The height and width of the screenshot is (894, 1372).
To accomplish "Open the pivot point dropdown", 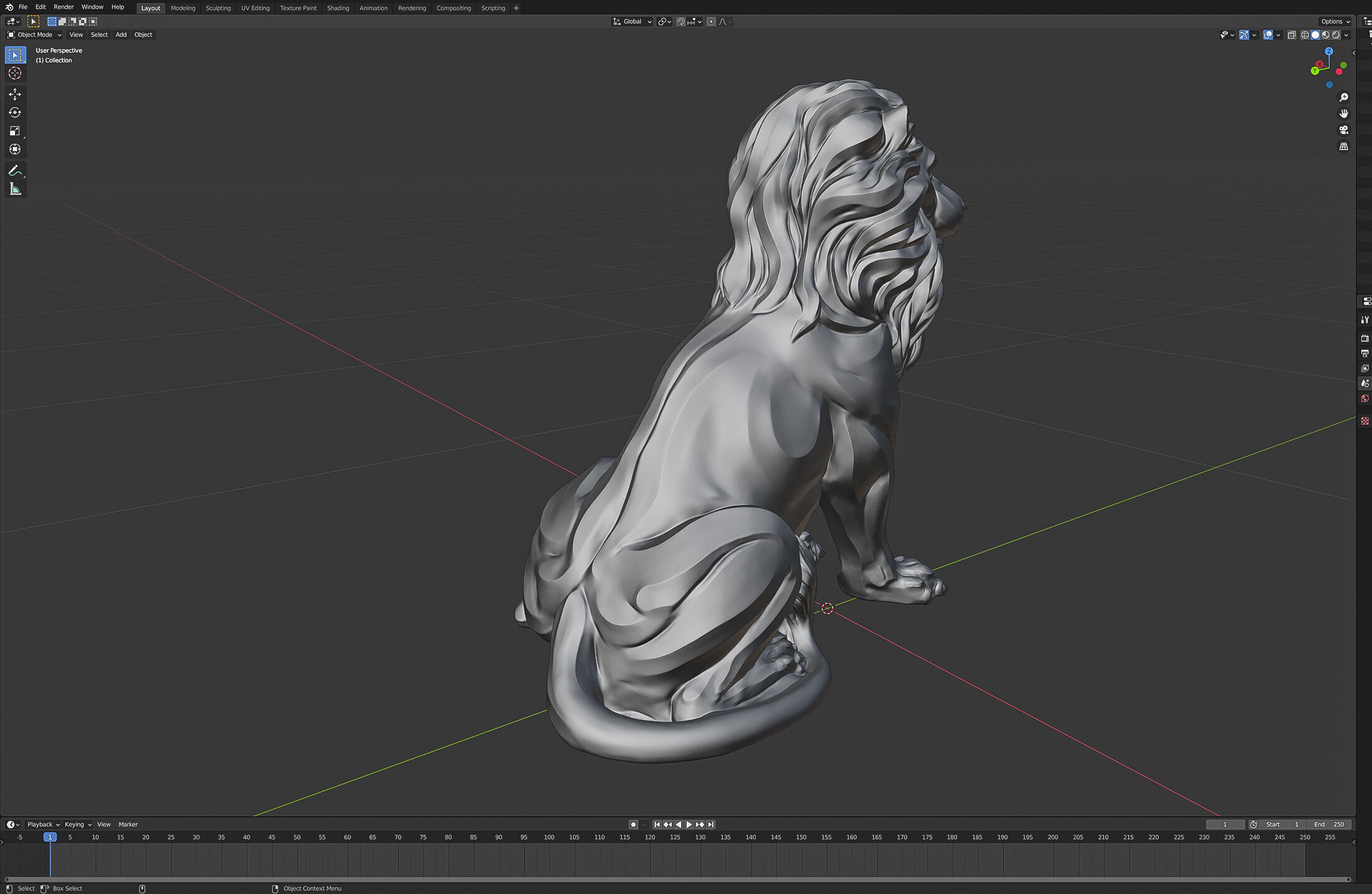I will point(664,21).
